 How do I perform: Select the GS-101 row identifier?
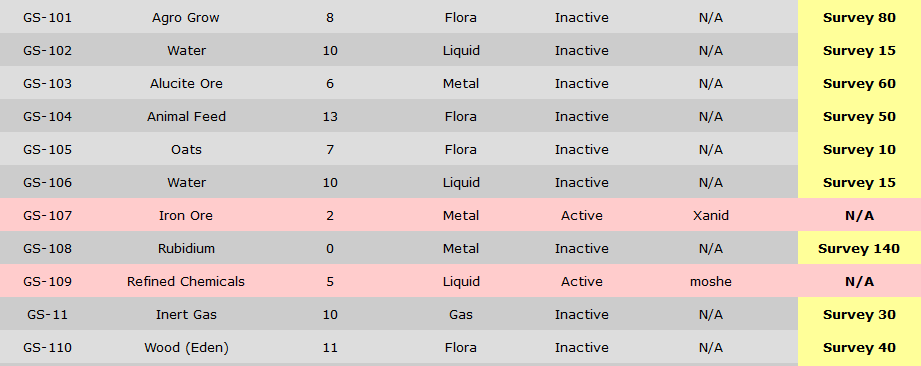(x=48, y=18)
